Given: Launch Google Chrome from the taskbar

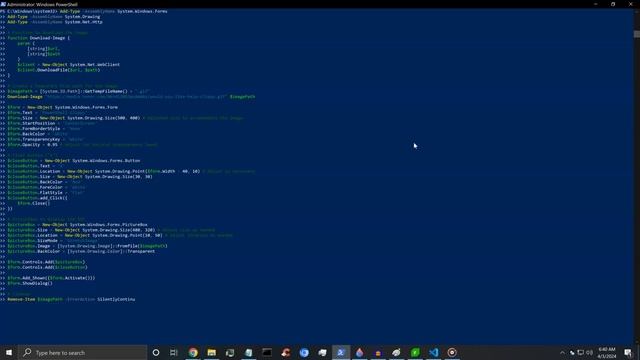Looking at the screenshot, I should (x=193, y=352).
